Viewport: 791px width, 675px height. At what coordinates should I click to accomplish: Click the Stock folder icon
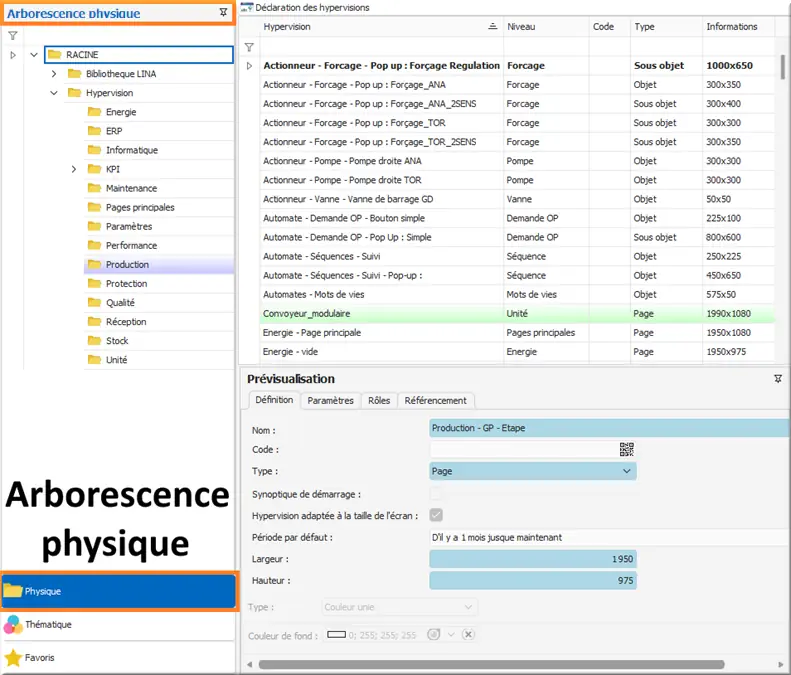click(94, 341)
